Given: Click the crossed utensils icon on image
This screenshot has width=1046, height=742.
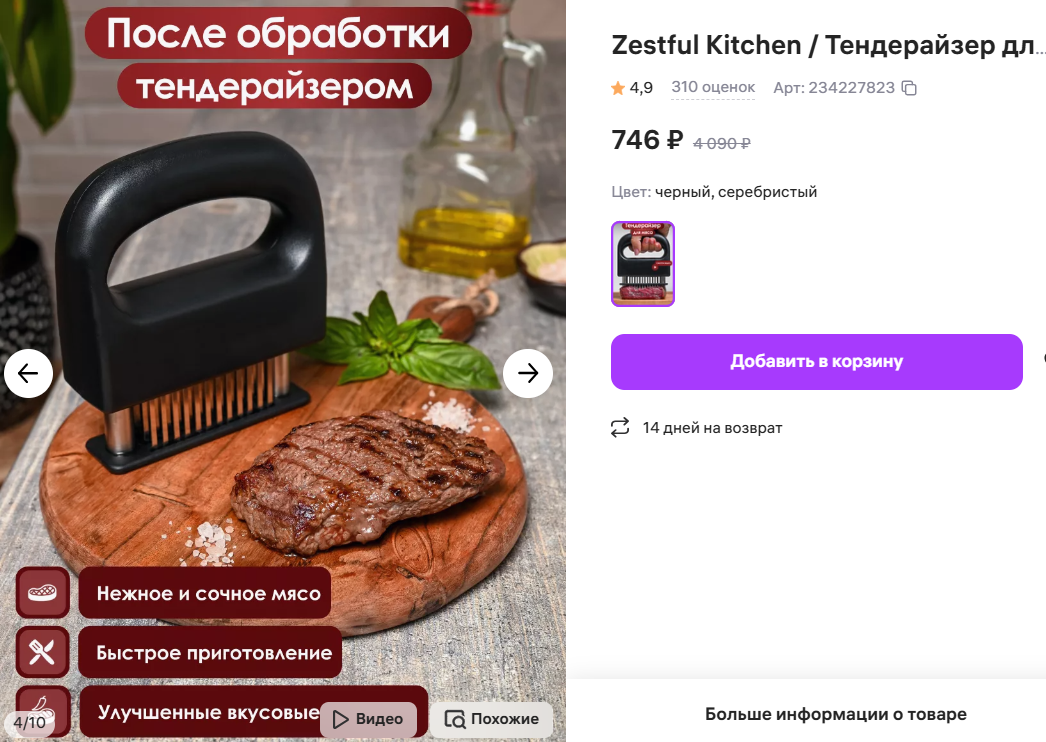Looking at the screenshot, I should click(42, 652).
